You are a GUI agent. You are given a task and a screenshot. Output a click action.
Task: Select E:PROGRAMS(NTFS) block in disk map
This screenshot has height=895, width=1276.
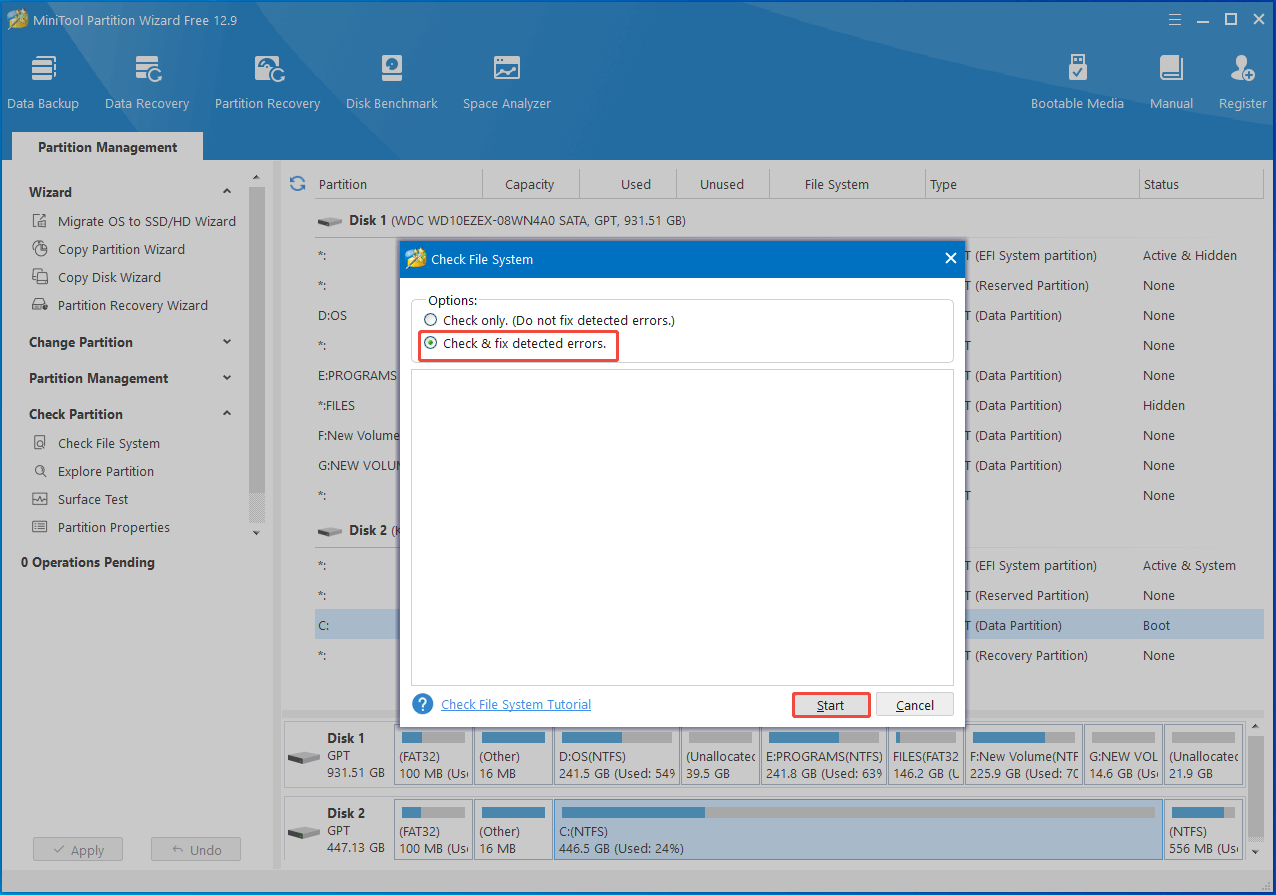823,755
